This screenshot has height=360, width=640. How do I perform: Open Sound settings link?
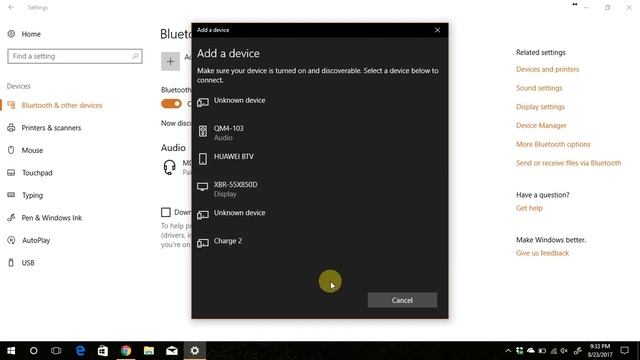[539, 88]
